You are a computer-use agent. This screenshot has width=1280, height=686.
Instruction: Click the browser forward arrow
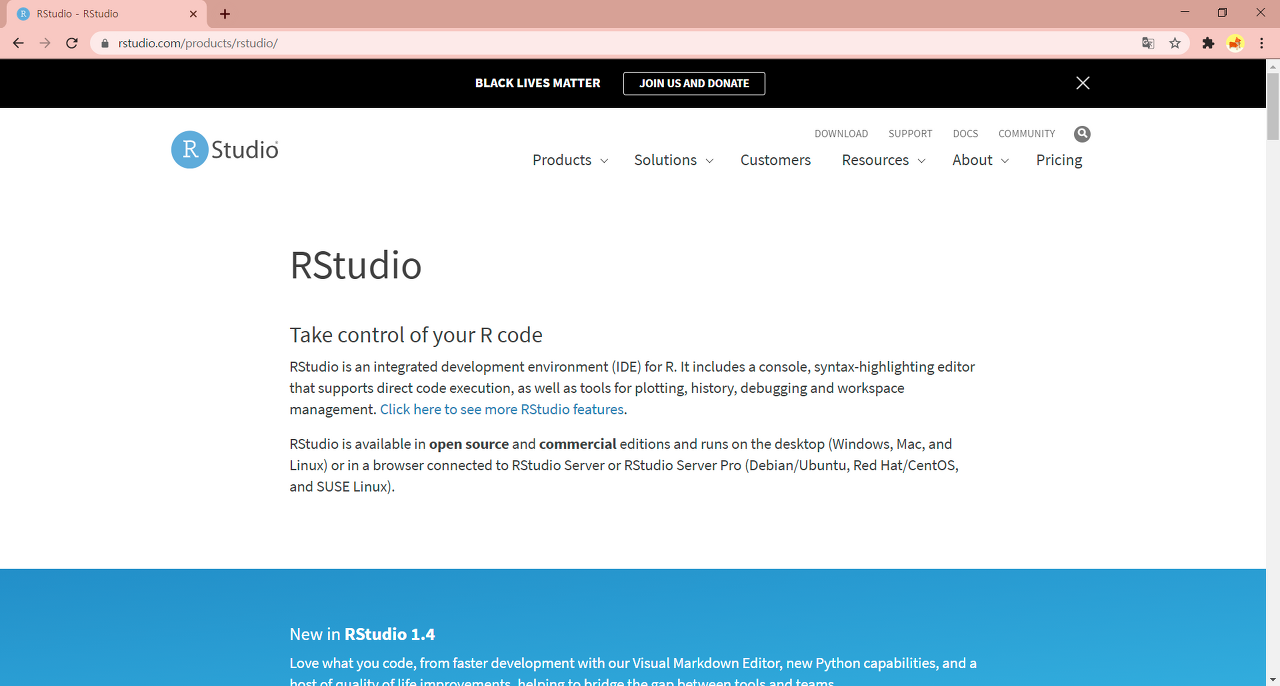[45, 43]
